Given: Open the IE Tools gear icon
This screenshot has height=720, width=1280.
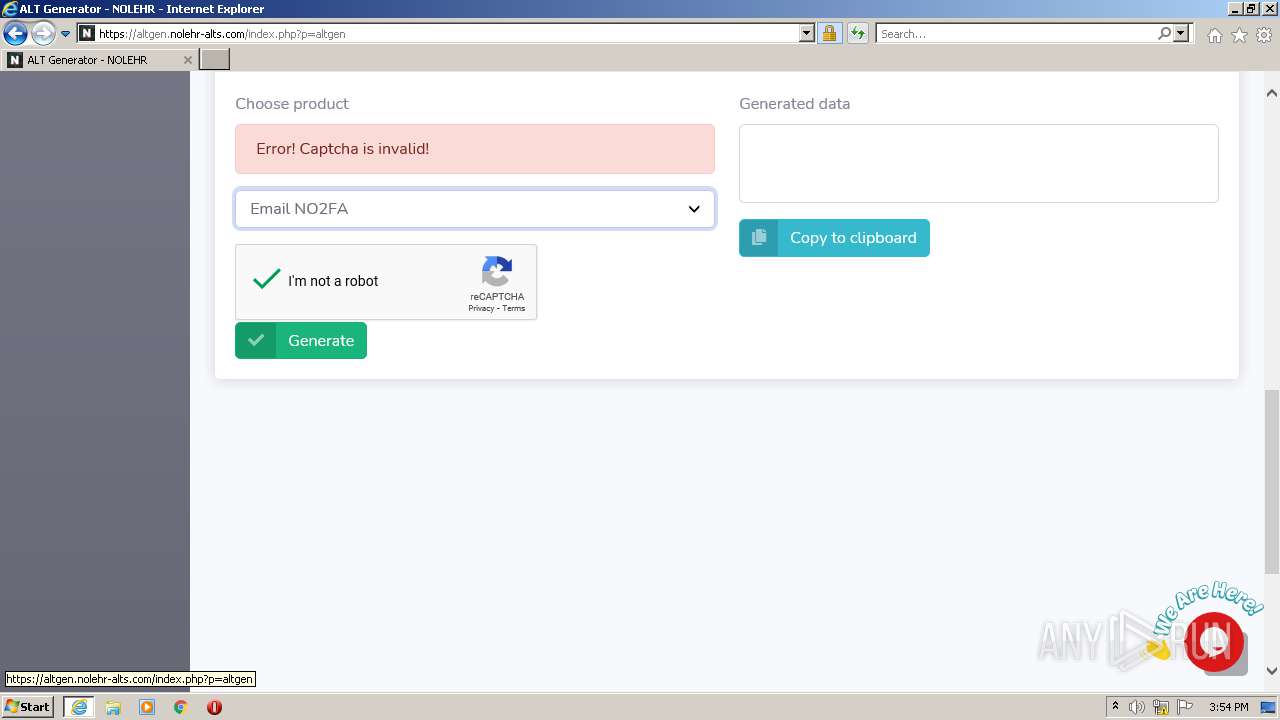Looking at the screenshot, I should (x=1264, y=35).
